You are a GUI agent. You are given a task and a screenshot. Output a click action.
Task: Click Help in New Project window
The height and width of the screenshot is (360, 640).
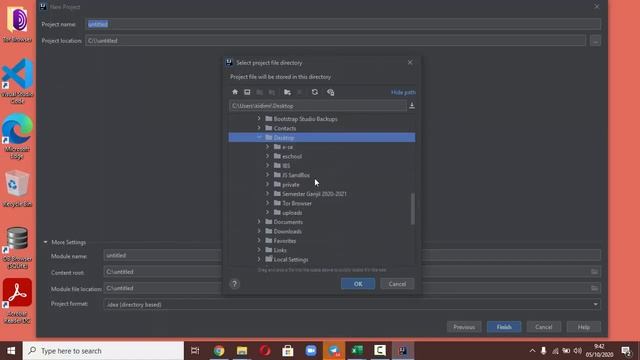[x=584, y=327]
